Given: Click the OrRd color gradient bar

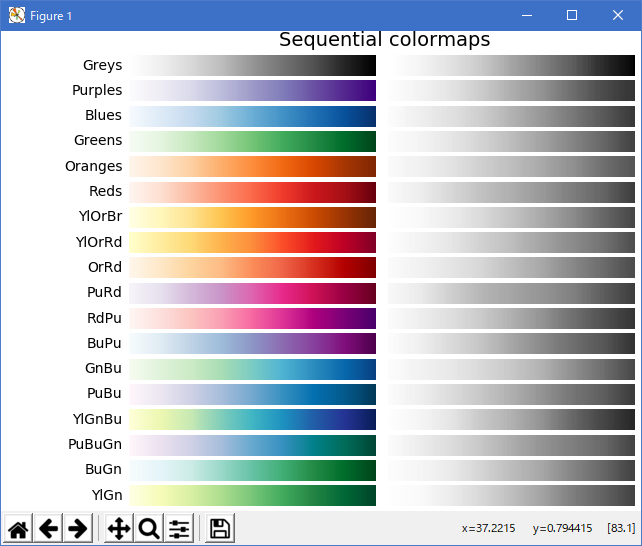Looking at the screenshot, I should point(253,268).
